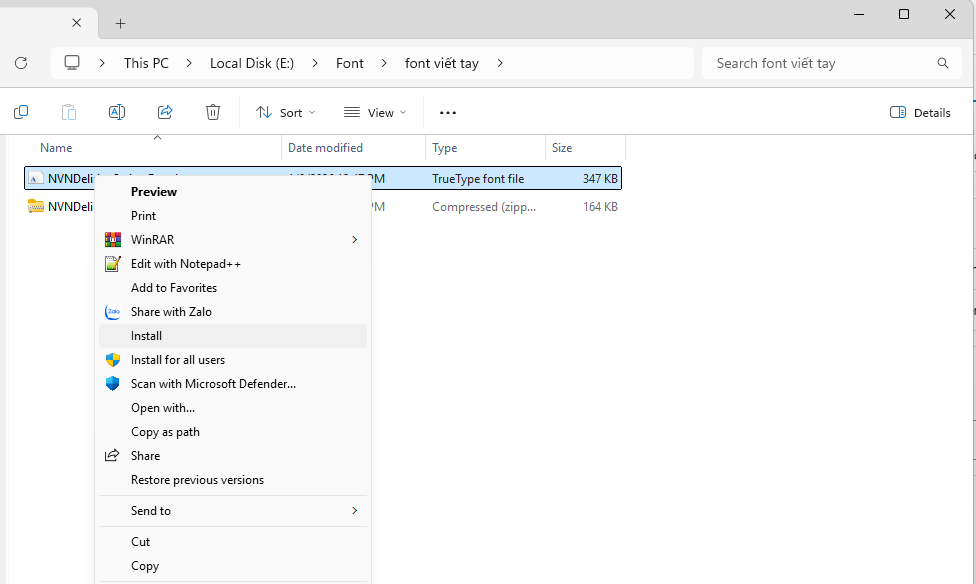The image size is (976, 584).
Task: Click the PC monitor icon in address bar
Action: tap(72, 63)
